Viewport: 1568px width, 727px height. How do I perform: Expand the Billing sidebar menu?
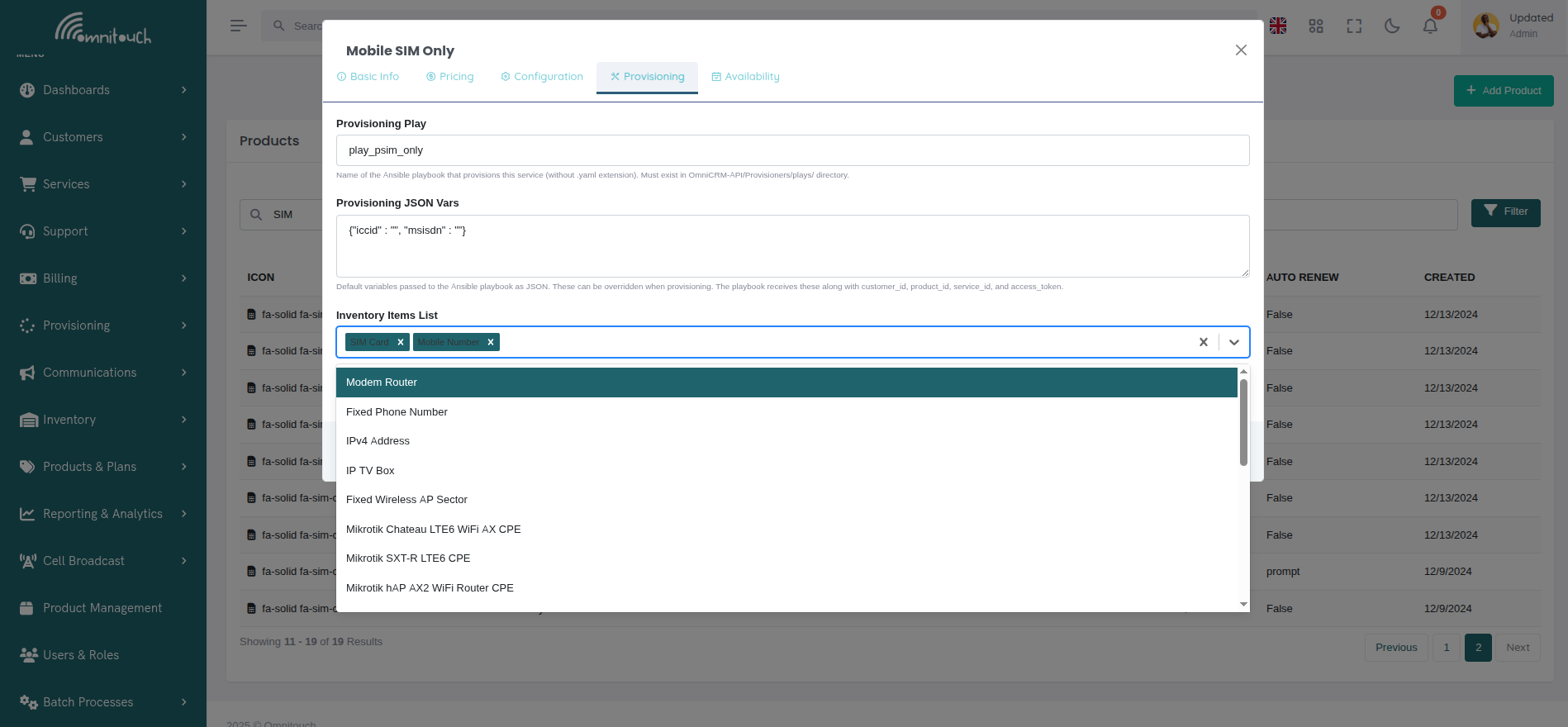(x=103, y=278)
